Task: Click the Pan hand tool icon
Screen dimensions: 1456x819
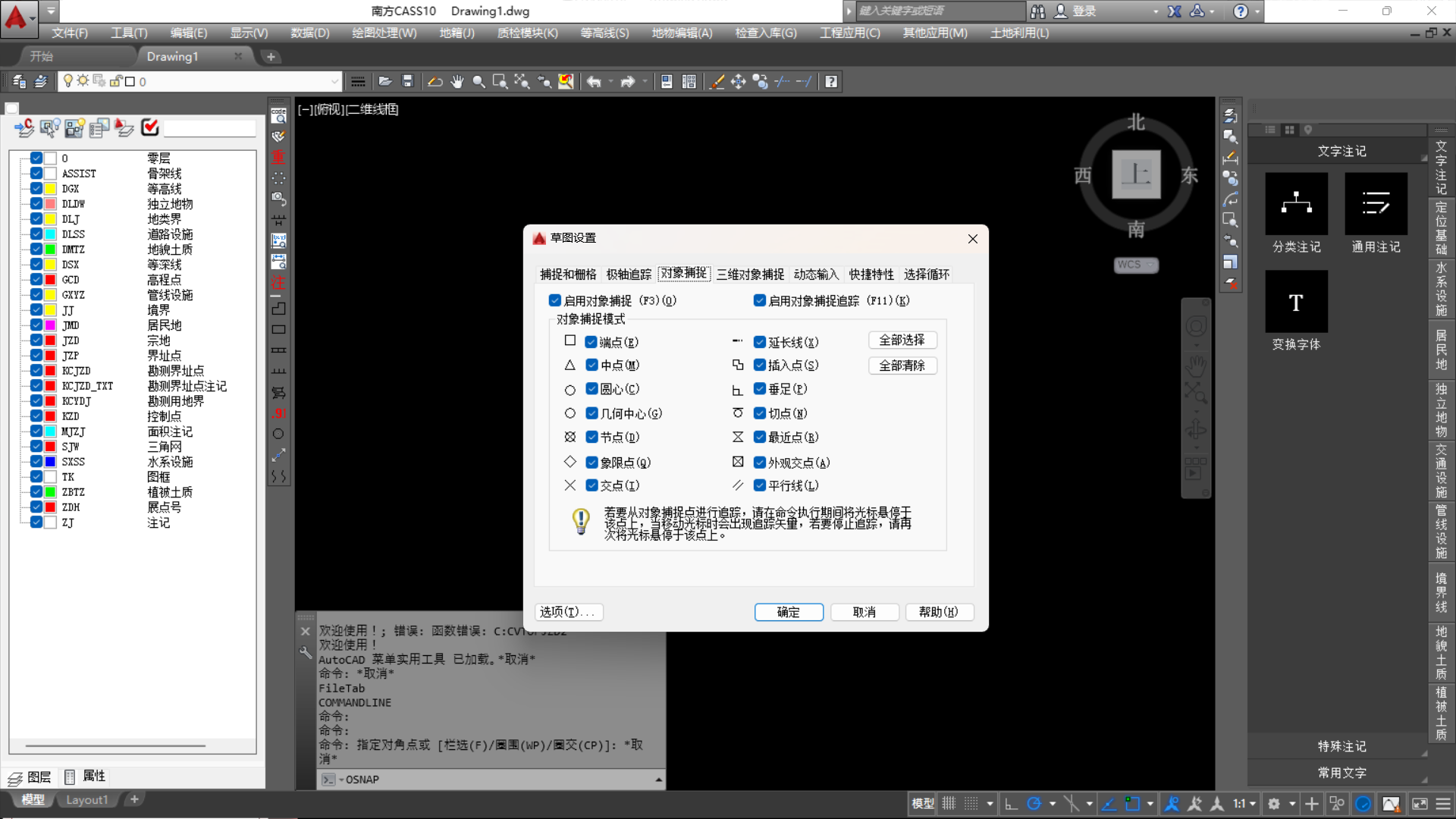Action: (457, 82)
